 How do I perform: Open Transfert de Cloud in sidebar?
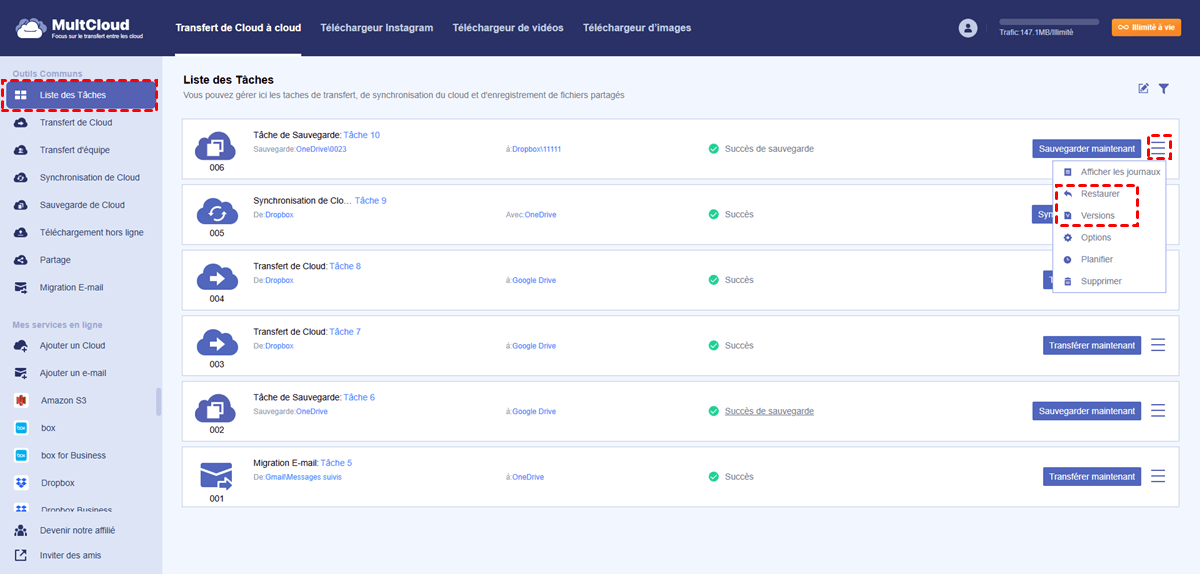coord(76,123)
